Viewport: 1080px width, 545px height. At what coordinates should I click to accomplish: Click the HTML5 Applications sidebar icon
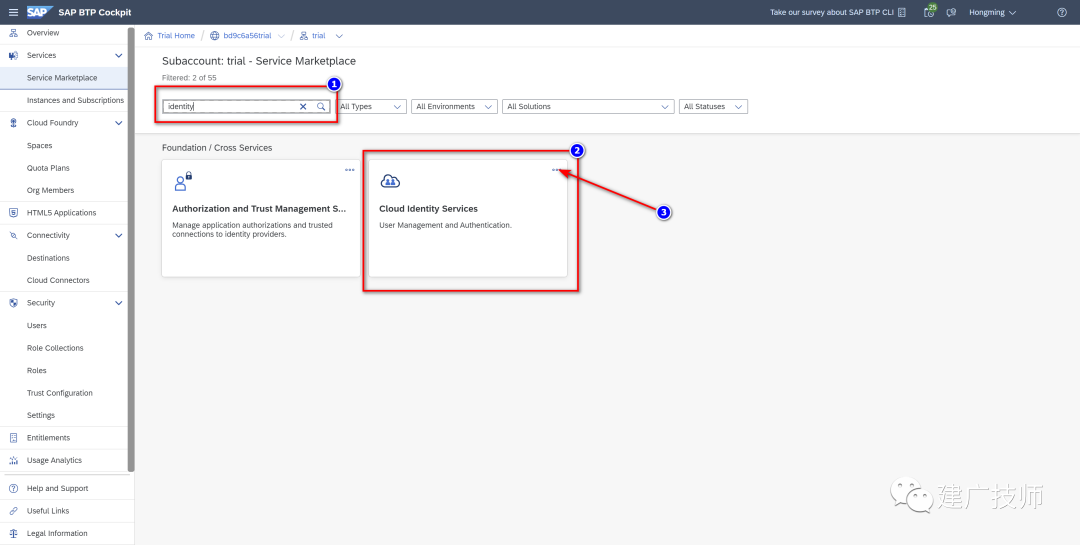coord(13,213)
